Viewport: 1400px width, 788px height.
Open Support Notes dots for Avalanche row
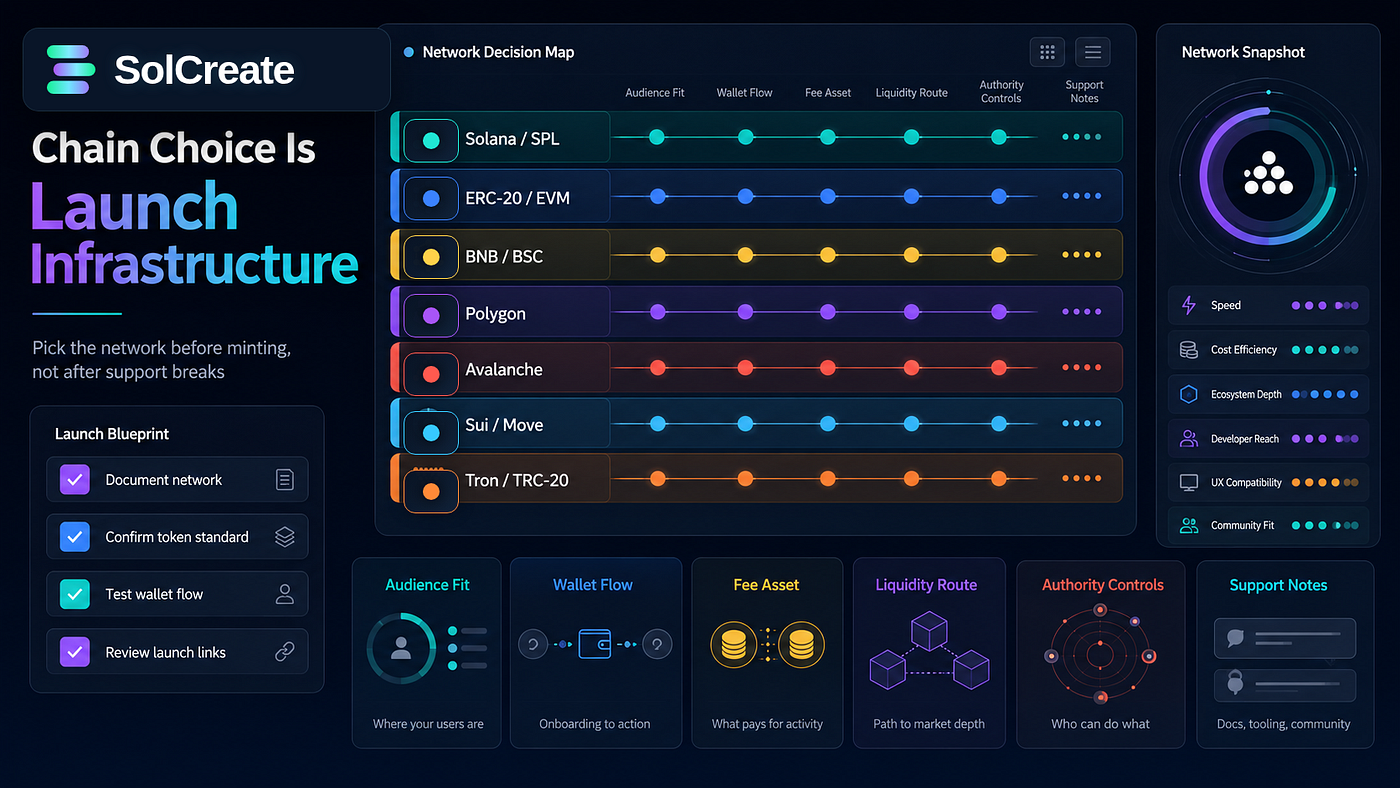click(x=1082, y=367)
